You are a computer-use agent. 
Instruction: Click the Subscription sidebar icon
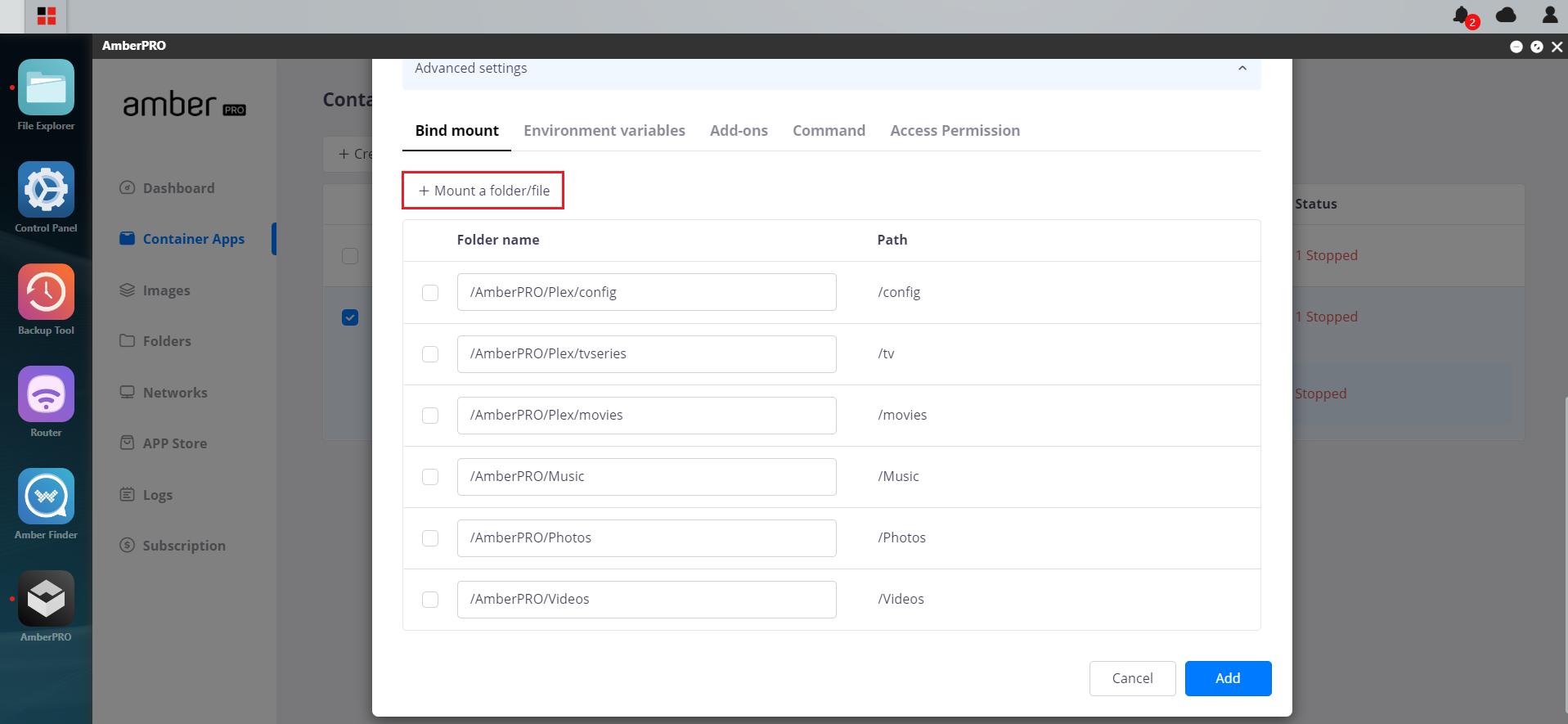click(127, 545)
